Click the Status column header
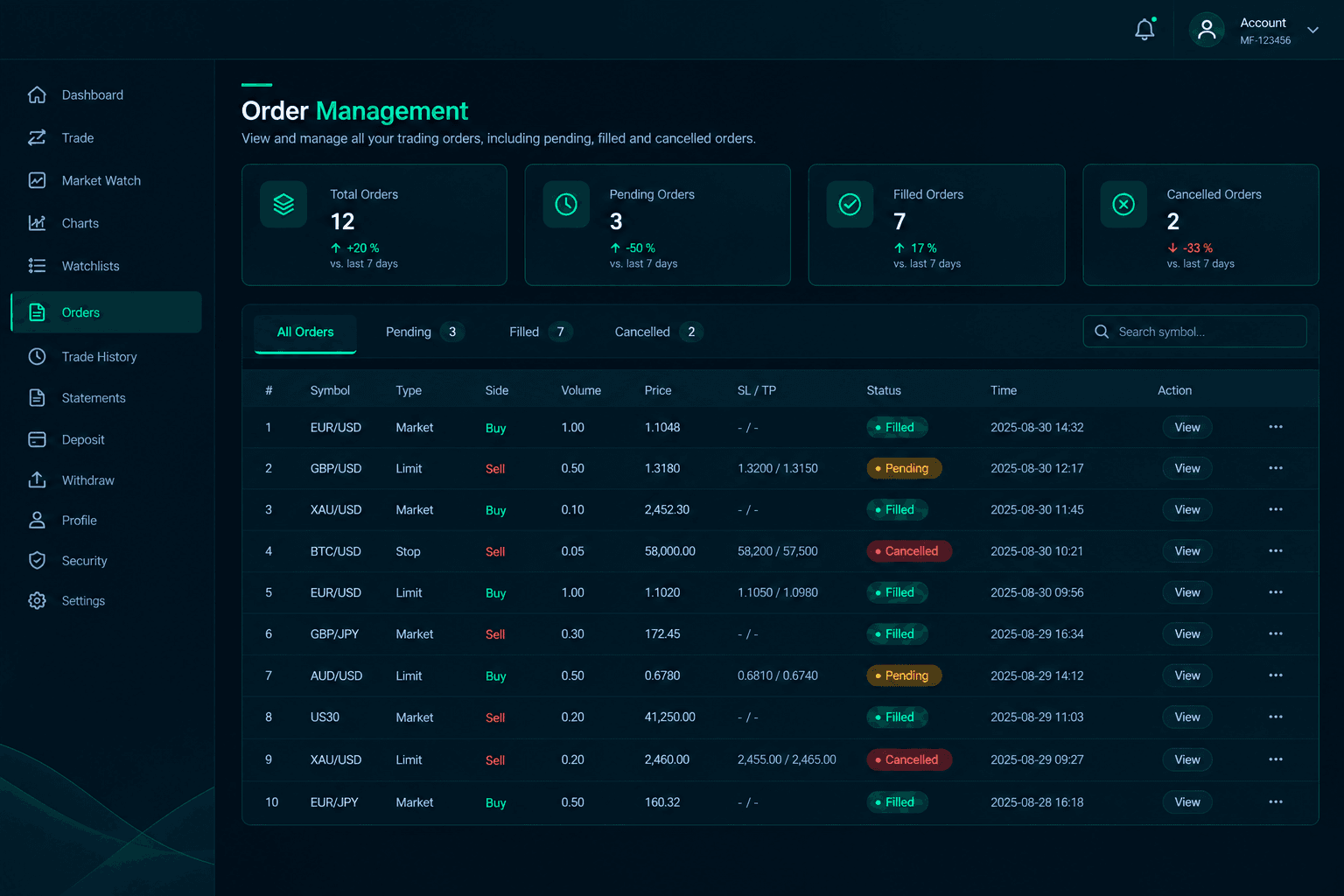The width and height of the screenshot is (1344, 896). (x=884, y=390)
